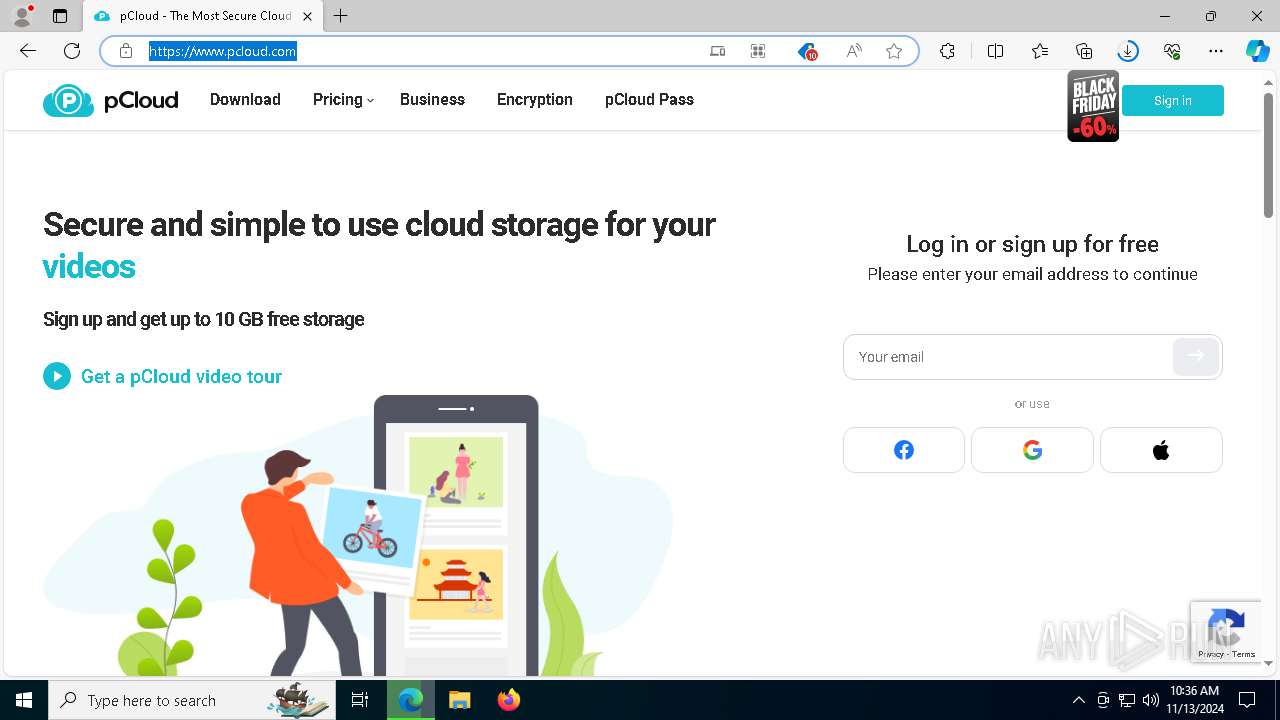Screen dimensions: 1280x720
Task: Open tab actions menu
Action: [60, 16]
